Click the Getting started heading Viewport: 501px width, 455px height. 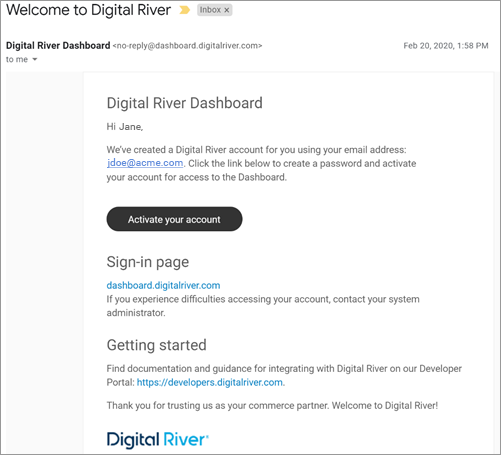(x=157, y=345)
